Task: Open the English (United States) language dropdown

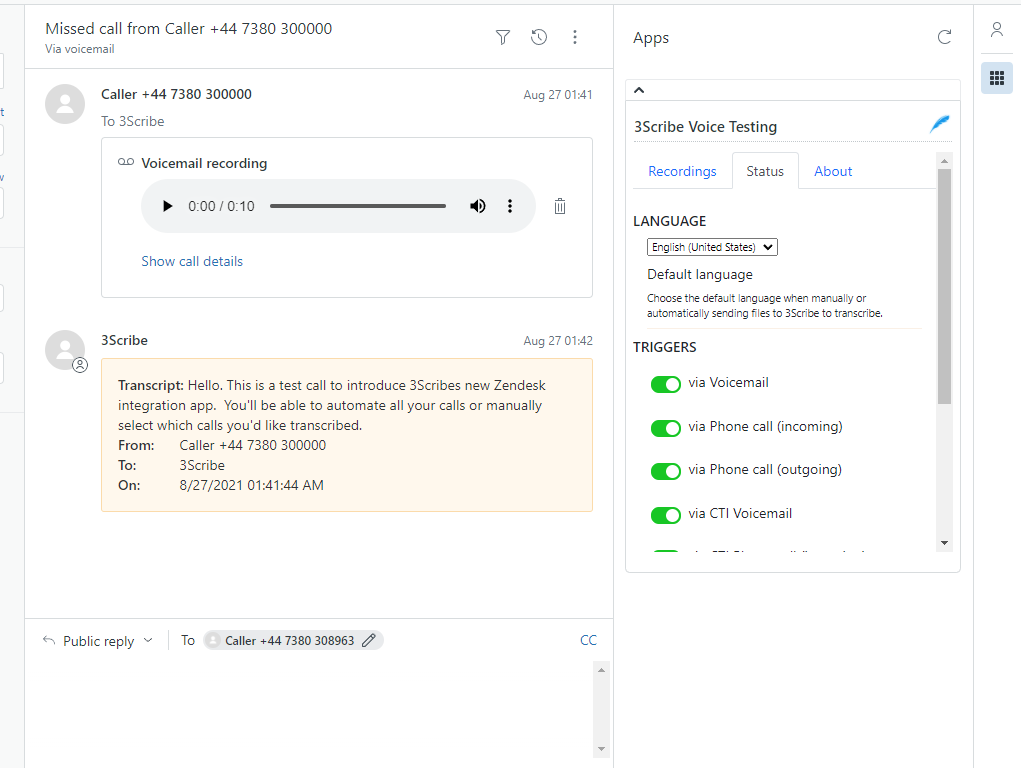Action: (712, 247)
